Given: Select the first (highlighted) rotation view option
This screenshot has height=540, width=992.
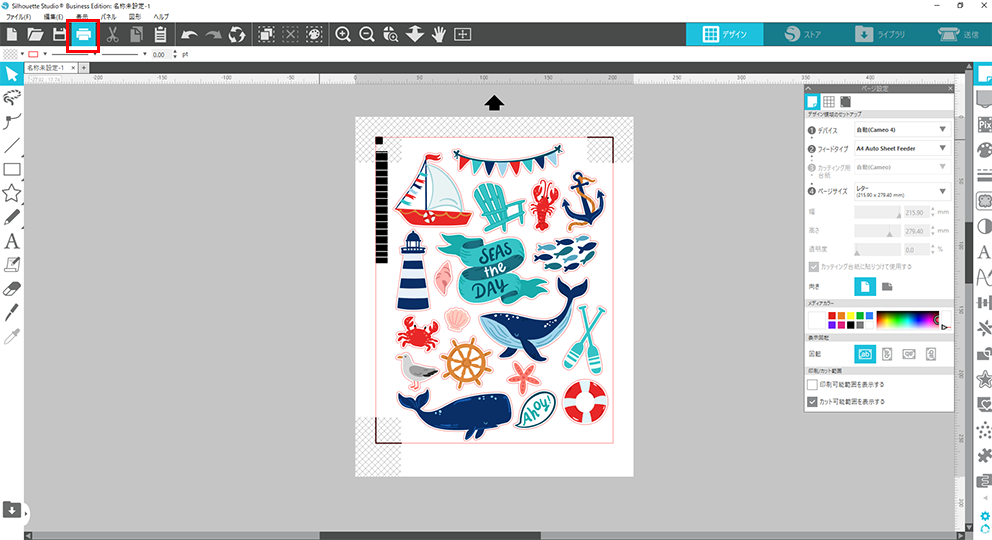Looking at the screenshot, I should [865, 354].
